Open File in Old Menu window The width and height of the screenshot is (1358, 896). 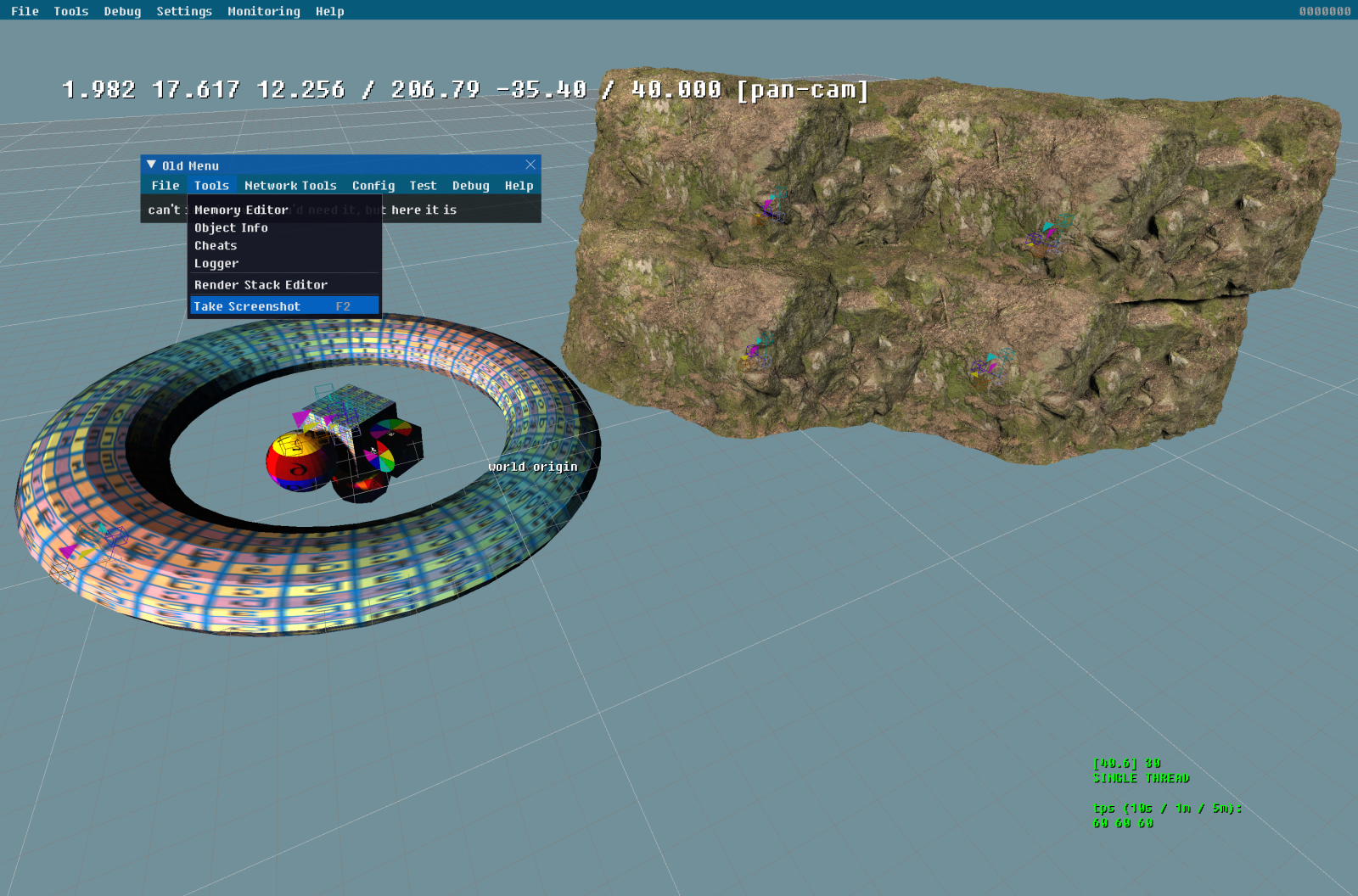click(166, 185)
